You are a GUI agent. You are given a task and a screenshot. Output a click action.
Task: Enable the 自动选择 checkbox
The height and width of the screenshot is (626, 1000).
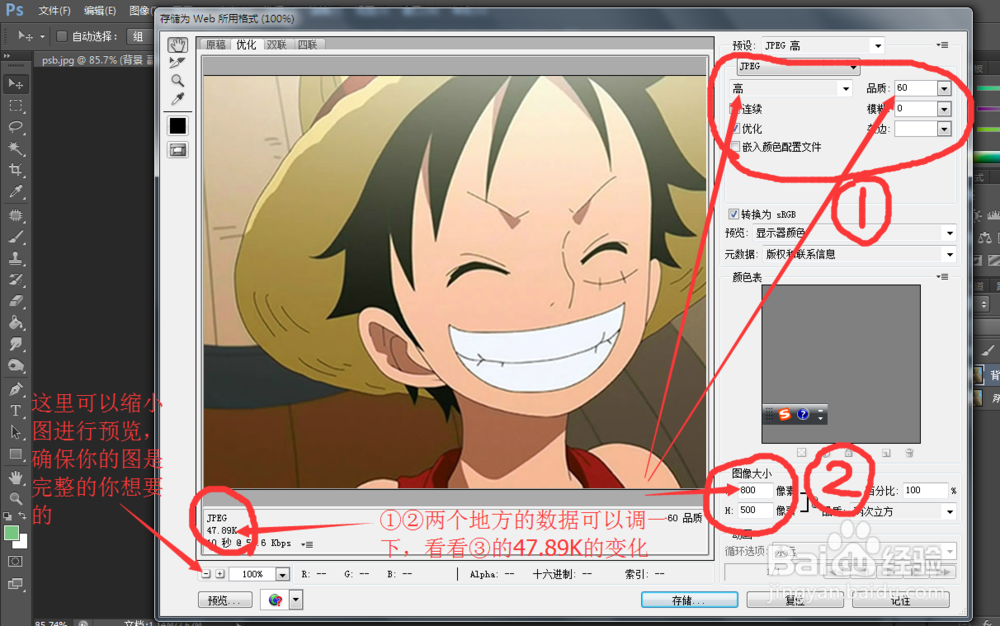(62, 36)
